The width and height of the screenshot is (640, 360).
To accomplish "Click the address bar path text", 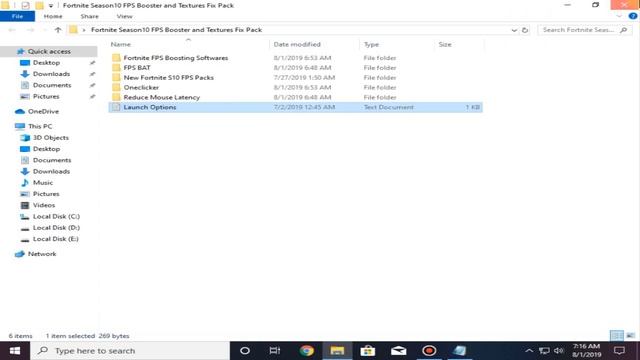I will (x=176, y=30).
